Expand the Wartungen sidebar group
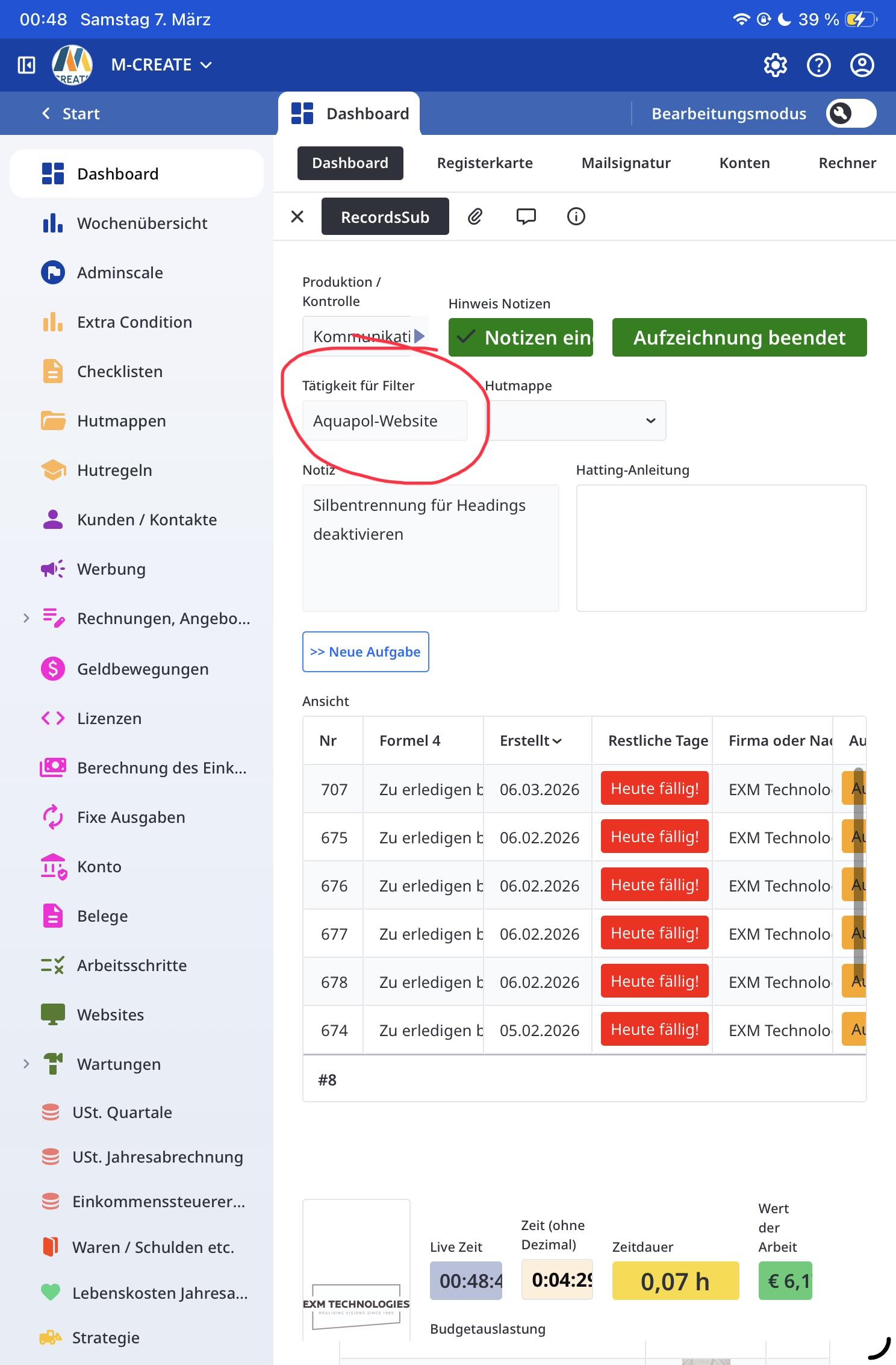This screenshot has height=1365, width=896. (x=26, y=1064)
